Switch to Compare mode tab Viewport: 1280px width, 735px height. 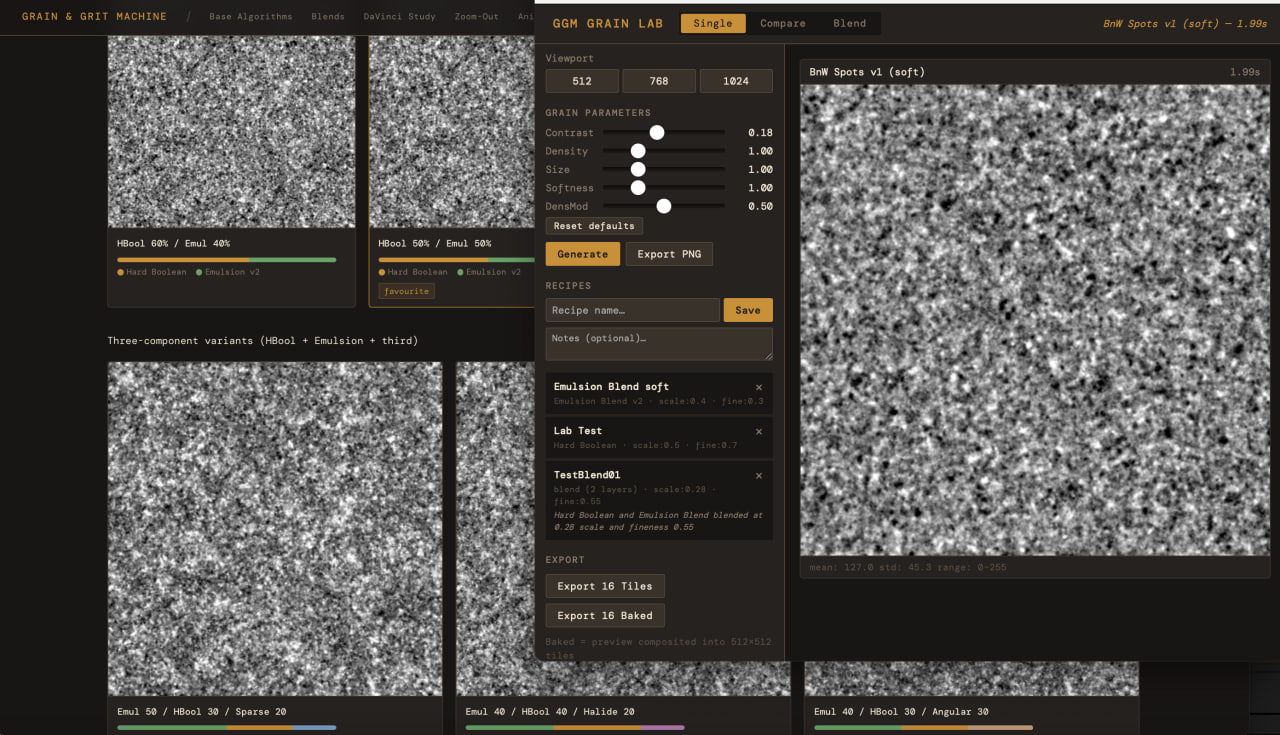[x=783, y=23]
